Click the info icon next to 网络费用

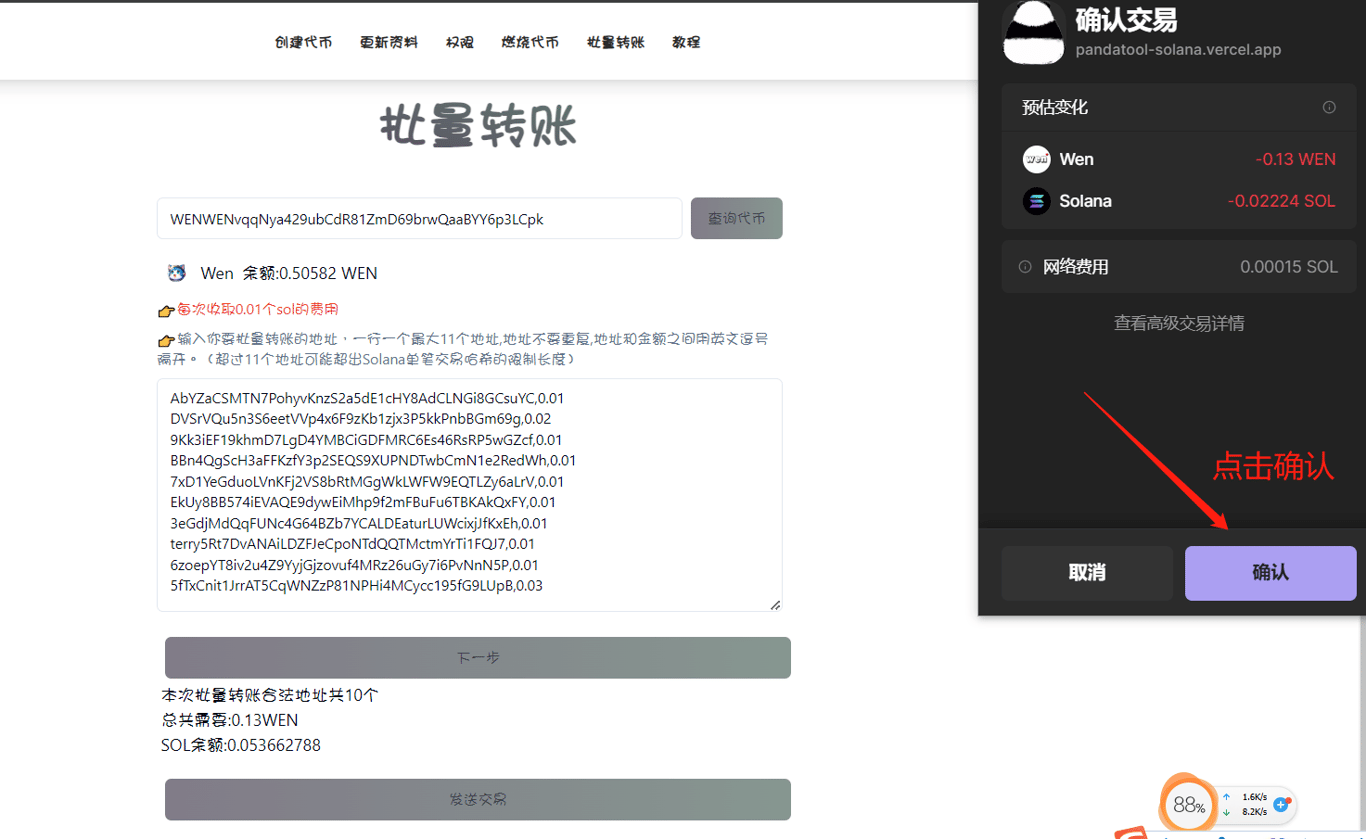[x=1025, y=267]
